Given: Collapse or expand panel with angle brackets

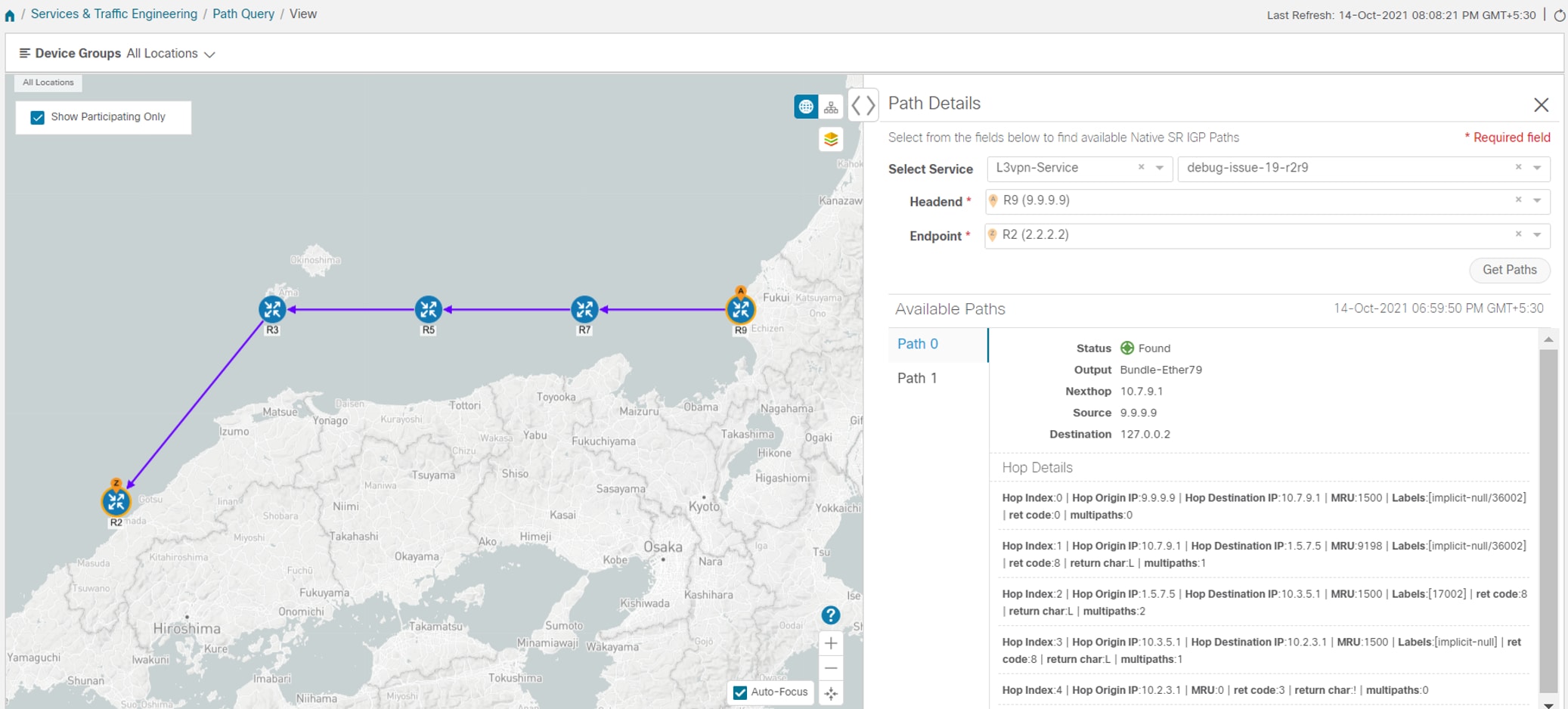Looking at the screenshot, I should click(863, 105).
